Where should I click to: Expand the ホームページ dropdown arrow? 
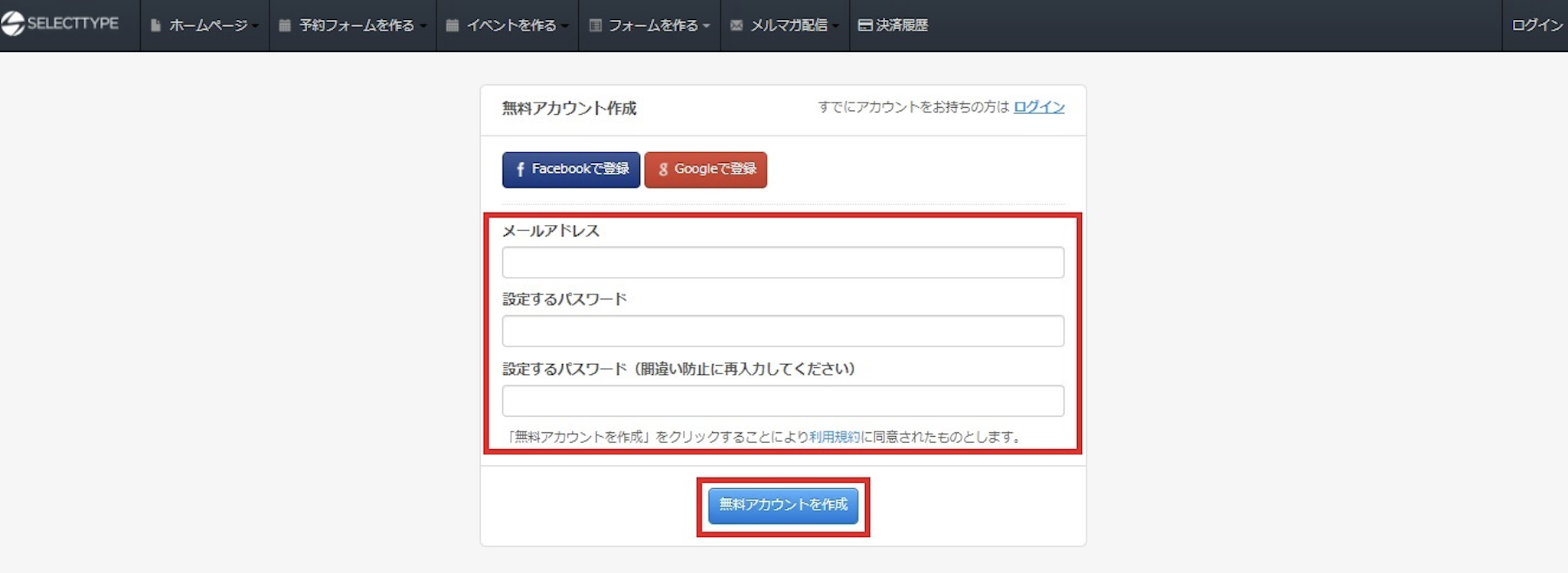[256, 26]
